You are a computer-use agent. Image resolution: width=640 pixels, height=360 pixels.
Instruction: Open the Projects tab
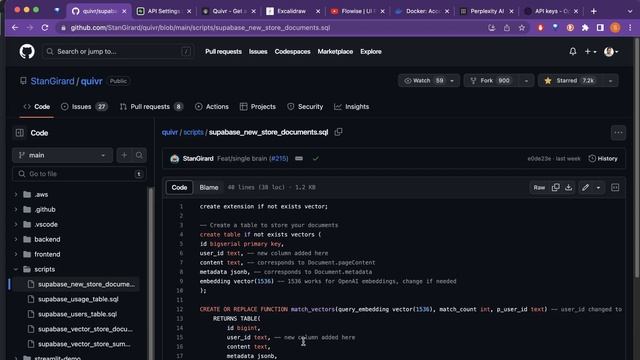[258, 107]
